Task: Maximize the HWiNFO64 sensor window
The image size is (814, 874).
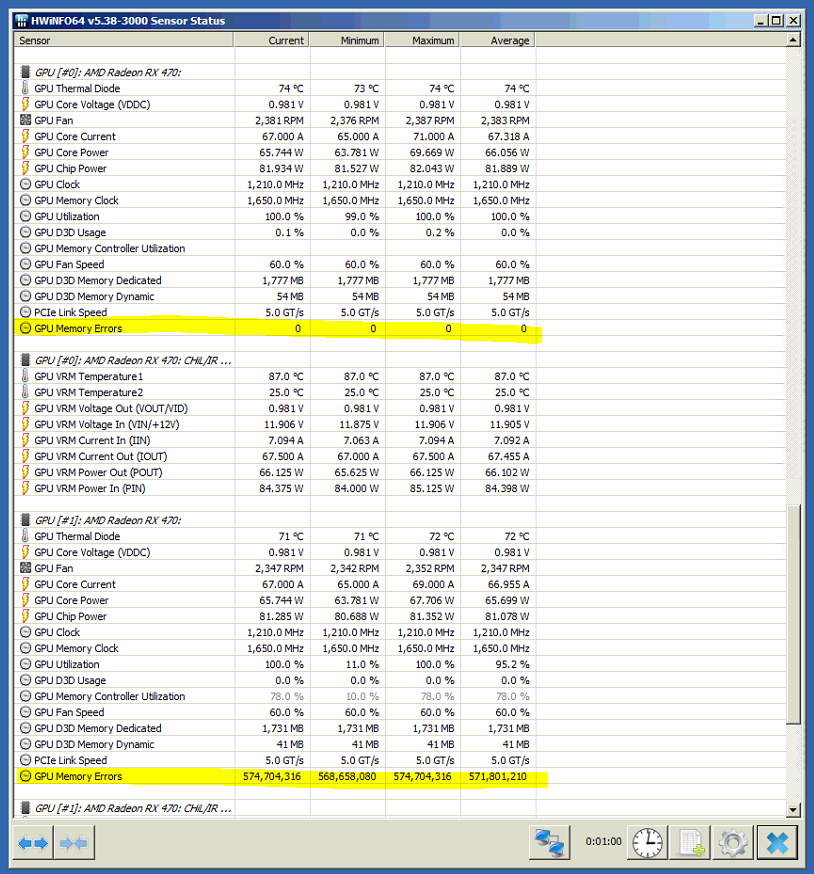Action: pos(774,21)
